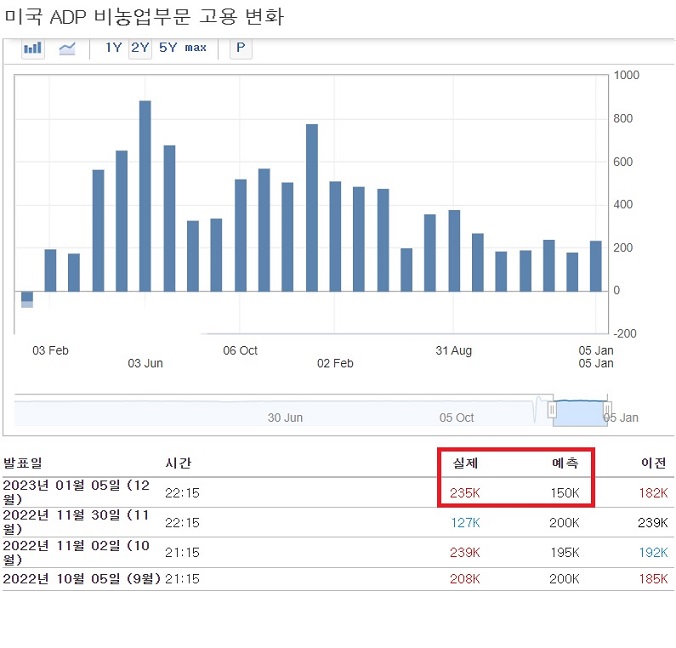
Task: Select the 2023년 01월 05일 release row
Action: click(x=338, y=492)
